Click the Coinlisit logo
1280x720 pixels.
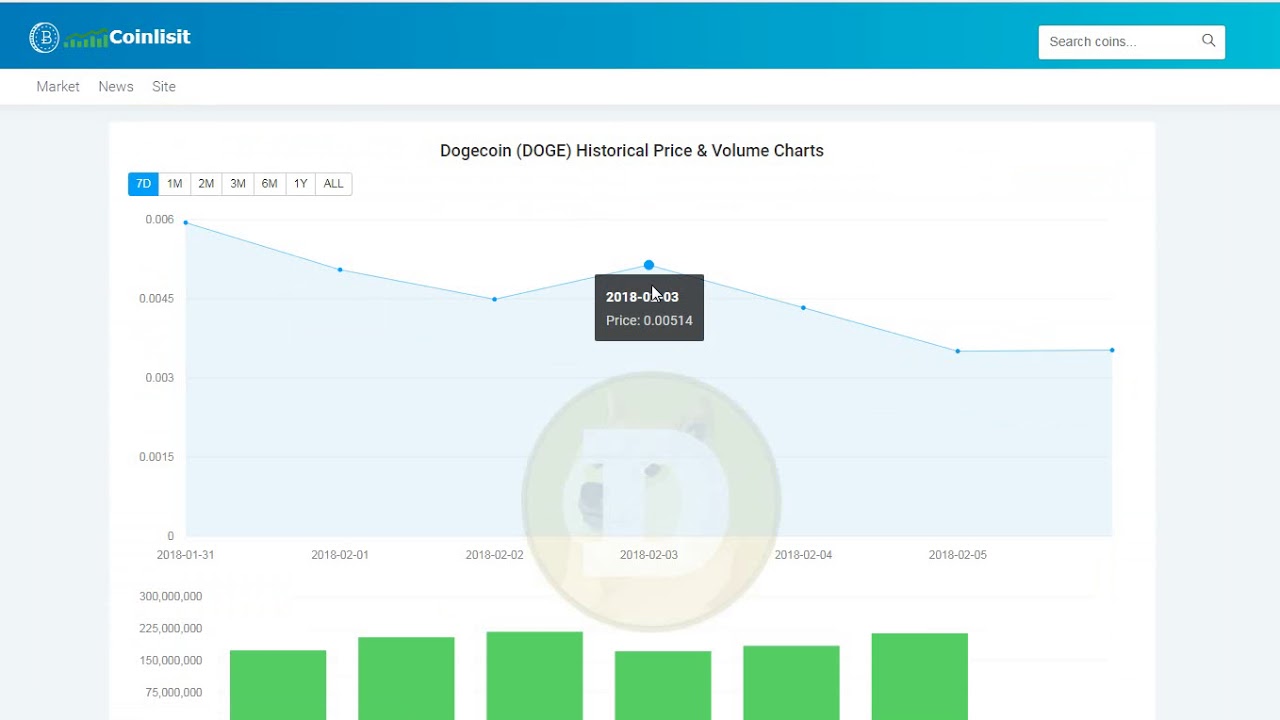pyautogui.click(x=110, y=38)
